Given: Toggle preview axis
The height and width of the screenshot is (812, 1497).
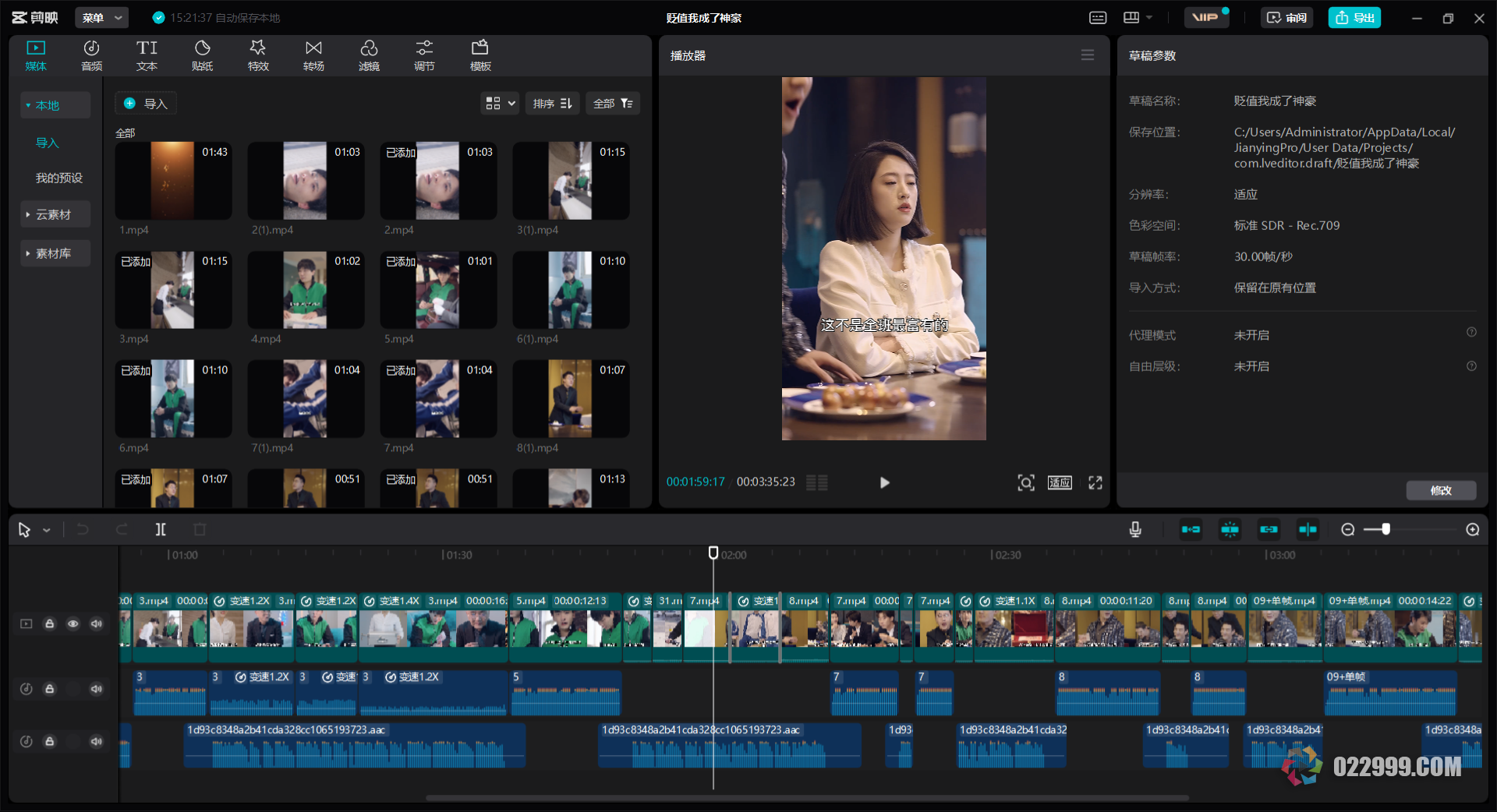Looking at the screenshot, I should click(x=1308, y=530).
